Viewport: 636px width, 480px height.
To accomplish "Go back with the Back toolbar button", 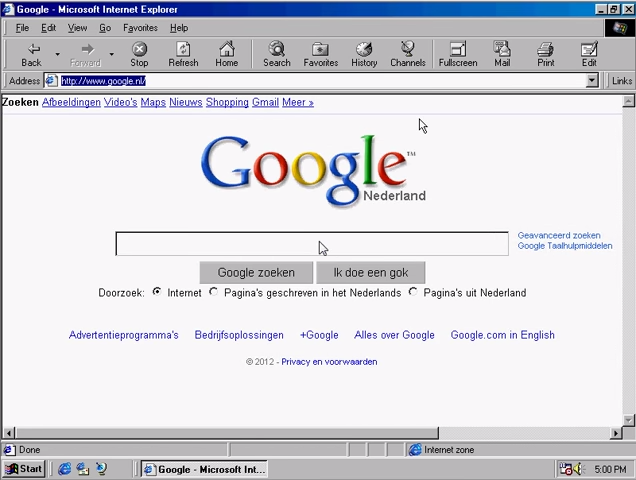I will tap(32, 54).
